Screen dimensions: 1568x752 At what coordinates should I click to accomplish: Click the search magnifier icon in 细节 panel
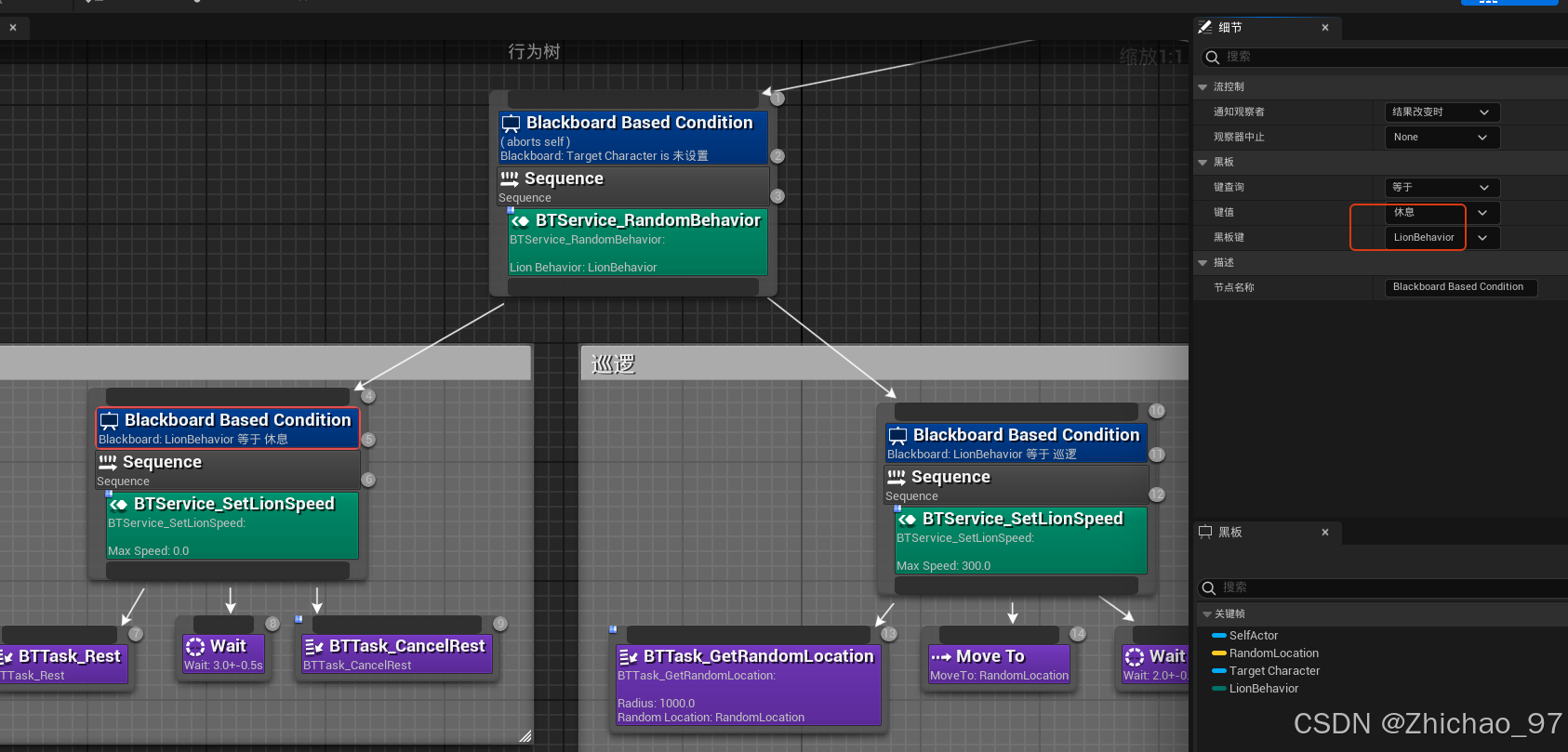coord(1212,58)
